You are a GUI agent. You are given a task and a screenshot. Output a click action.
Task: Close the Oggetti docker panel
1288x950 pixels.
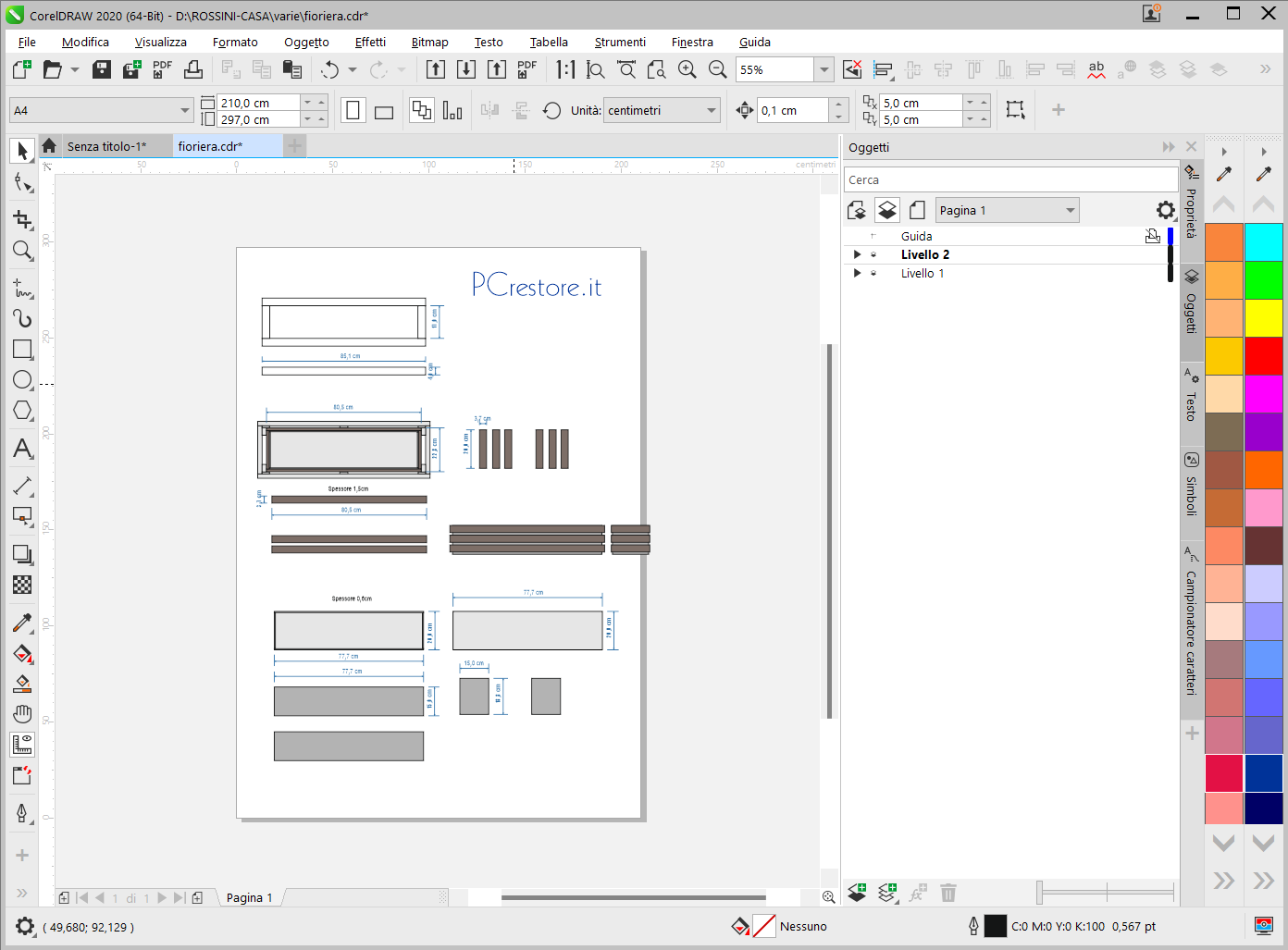[1191, 146]
